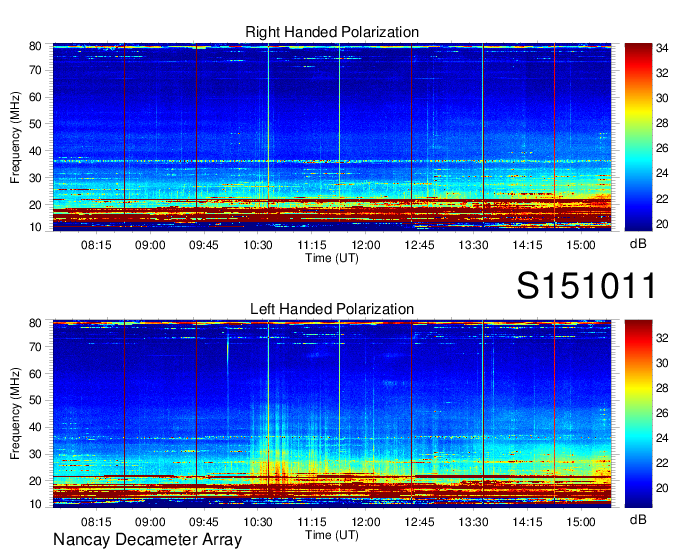The height and width of the screenshot is (552, 680).
Task: Click the 'Right Handed Polarization' title
Action: pos(332,32)
